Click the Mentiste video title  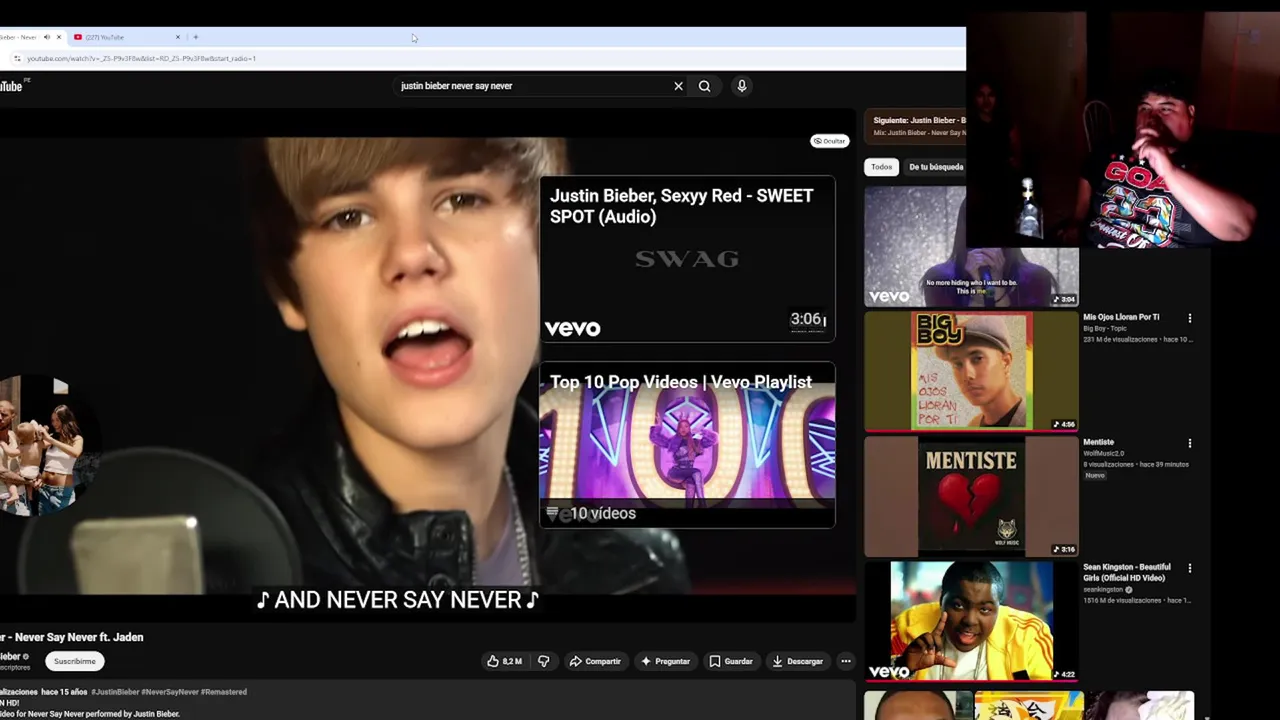click(1098, 442)
